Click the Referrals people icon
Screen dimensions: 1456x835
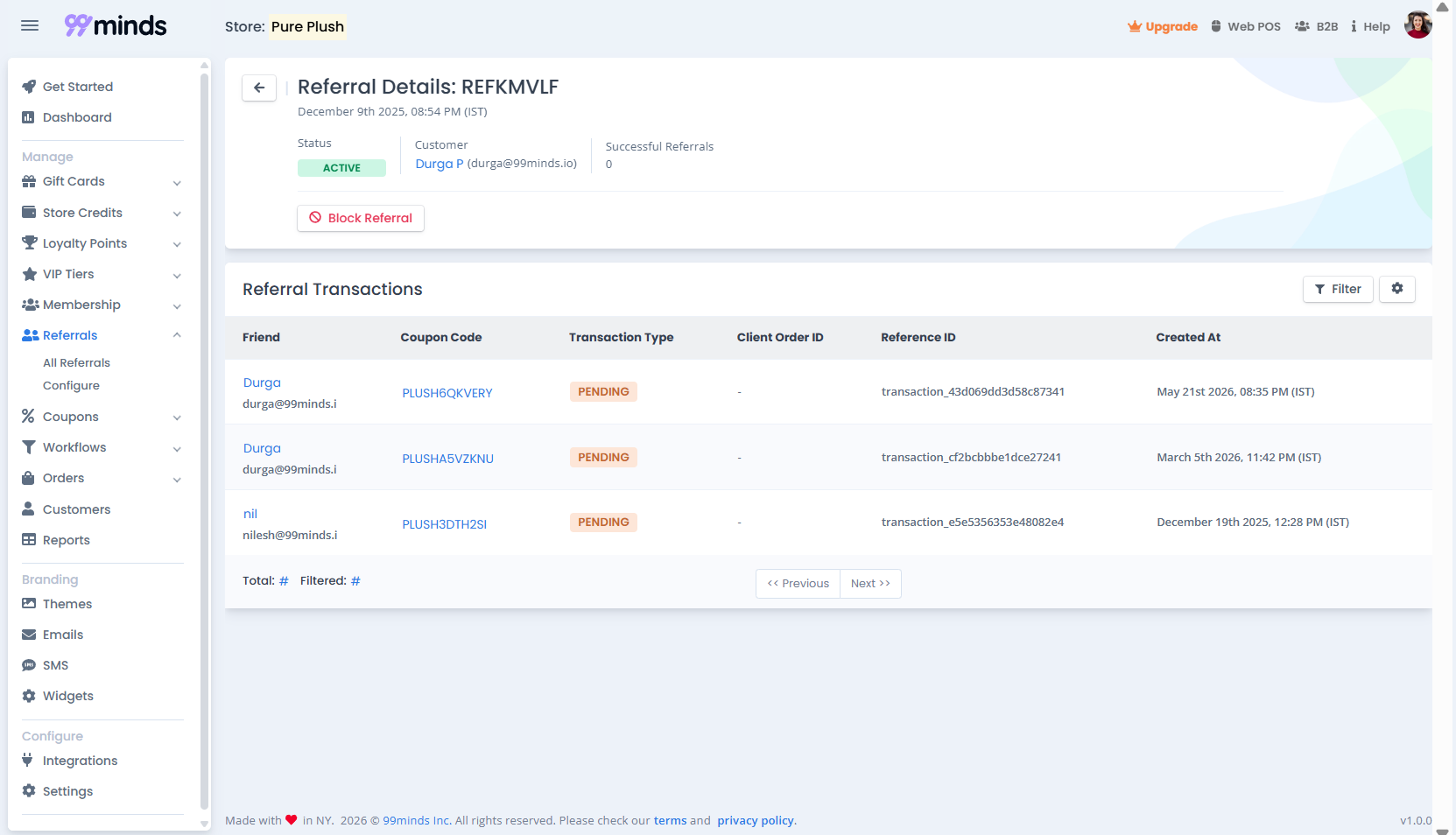30,335
